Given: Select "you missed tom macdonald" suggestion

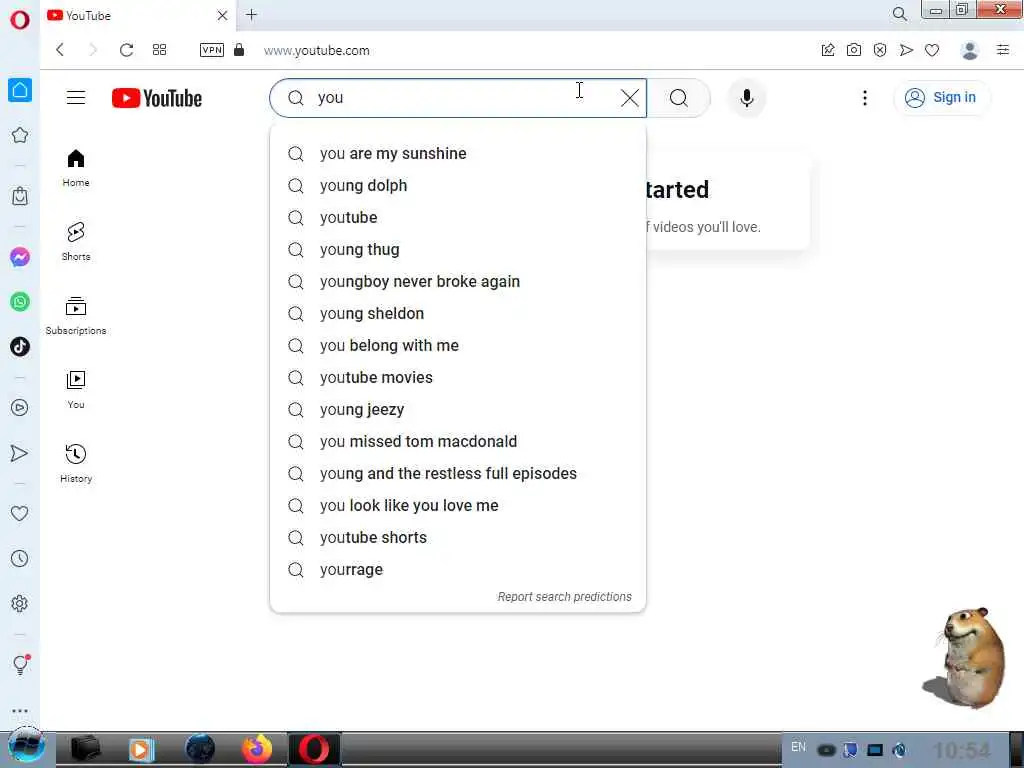Looking at the screenshot, I should pyautogui.click(x=458, y=441).
